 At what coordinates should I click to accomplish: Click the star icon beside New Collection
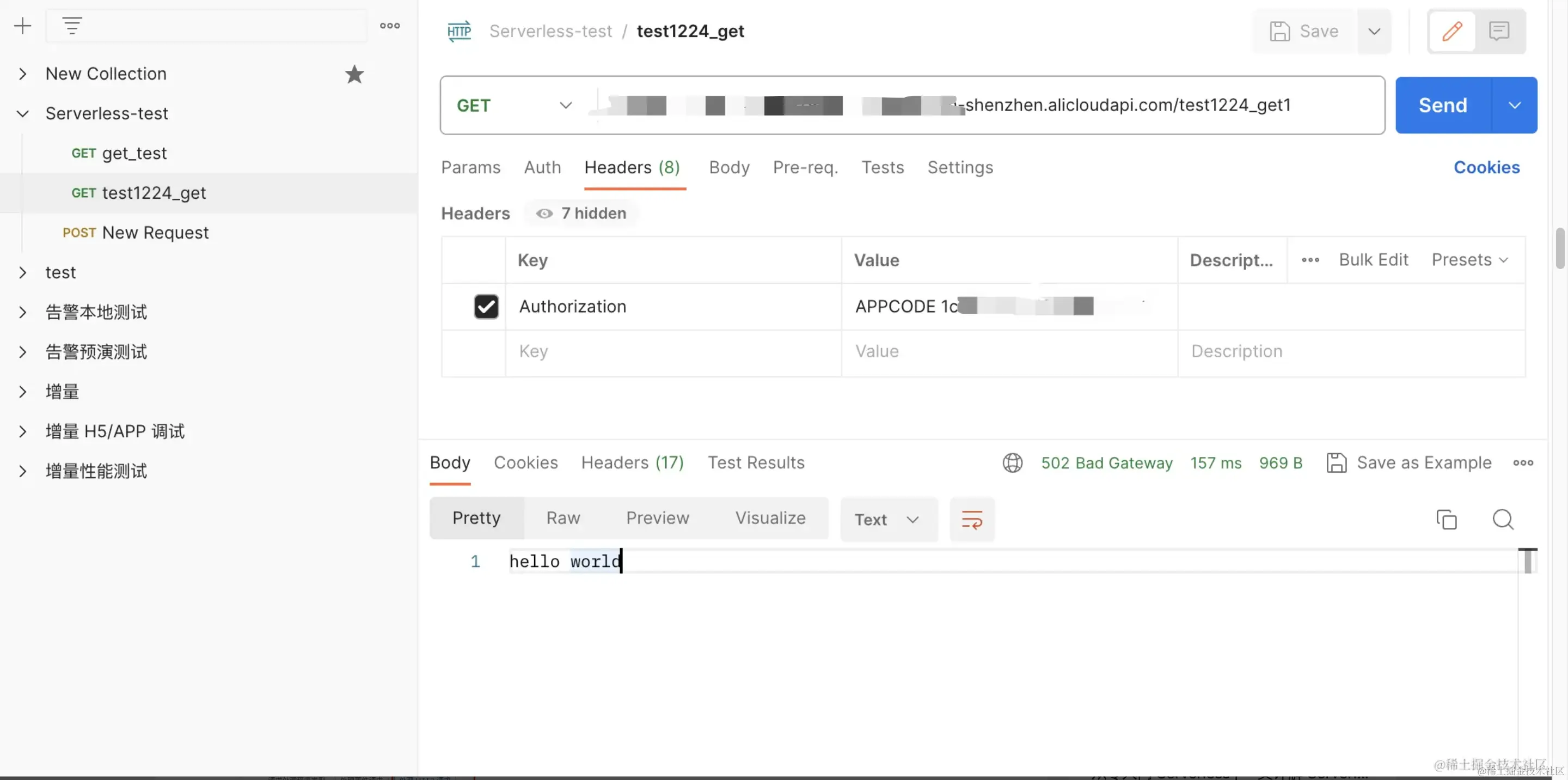tap(354, 74)
